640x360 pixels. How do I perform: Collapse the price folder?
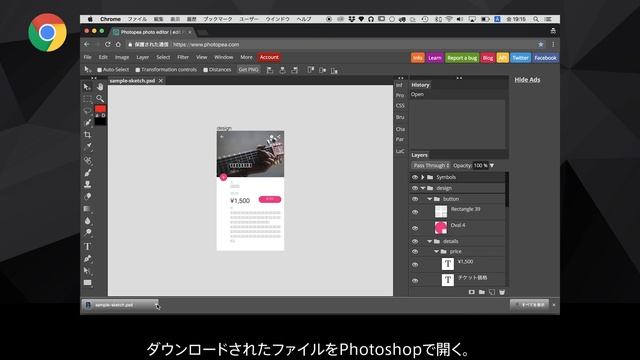(x=436, y=251)
